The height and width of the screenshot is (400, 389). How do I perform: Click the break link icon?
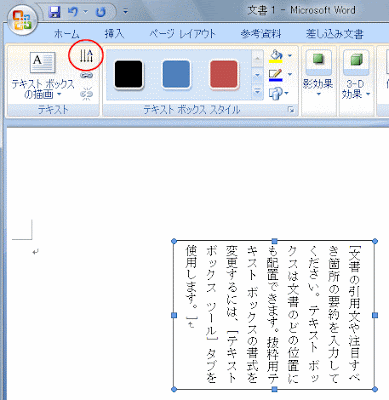87,94
